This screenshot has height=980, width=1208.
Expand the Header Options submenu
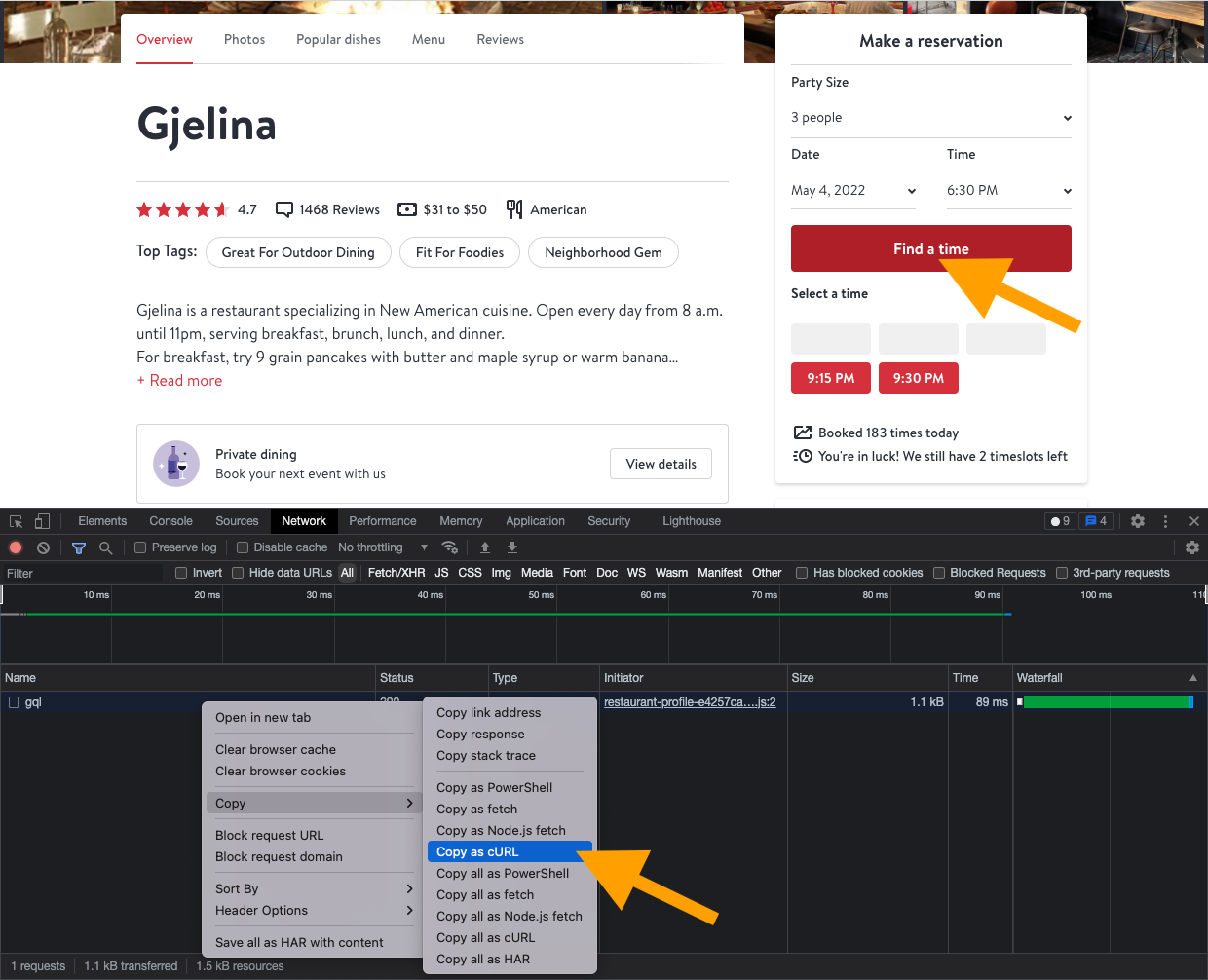click(x=312, y=911)
